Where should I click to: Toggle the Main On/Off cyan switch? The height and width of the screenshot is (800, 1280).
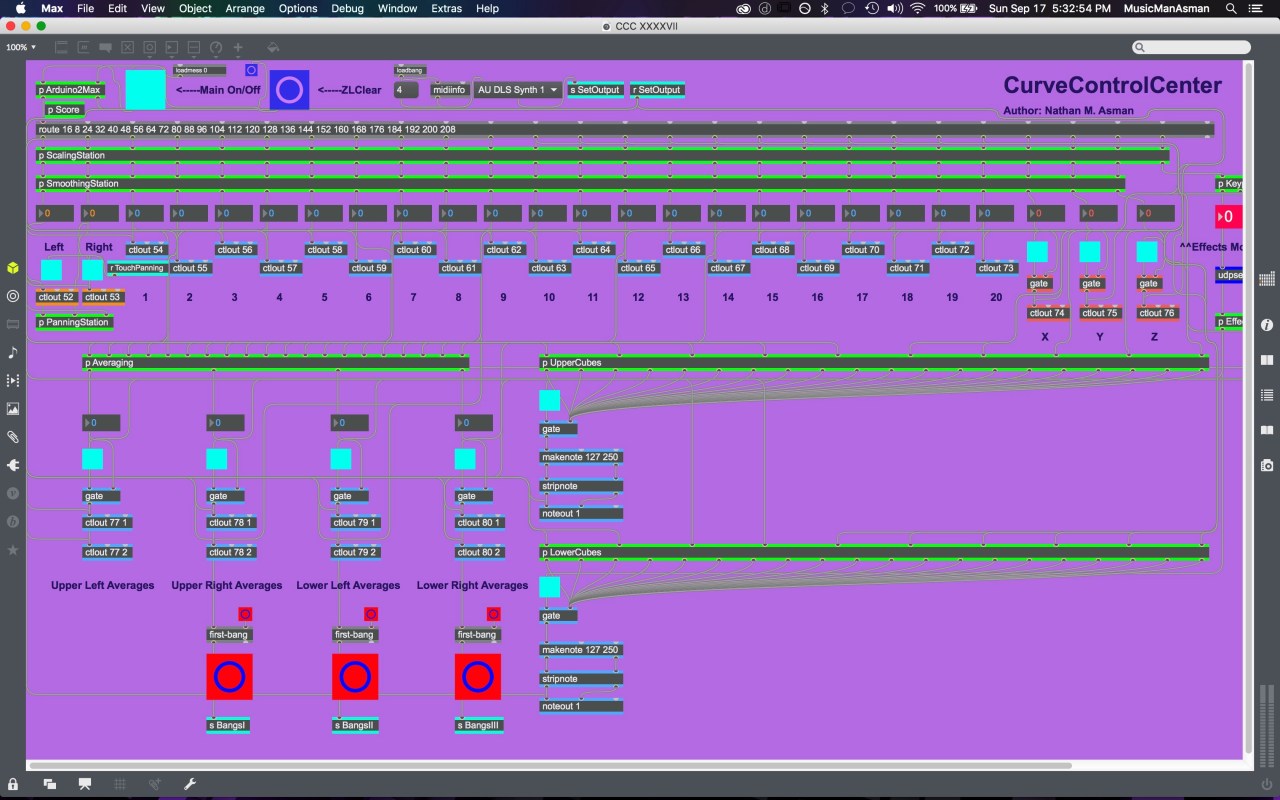pos(145,89)
